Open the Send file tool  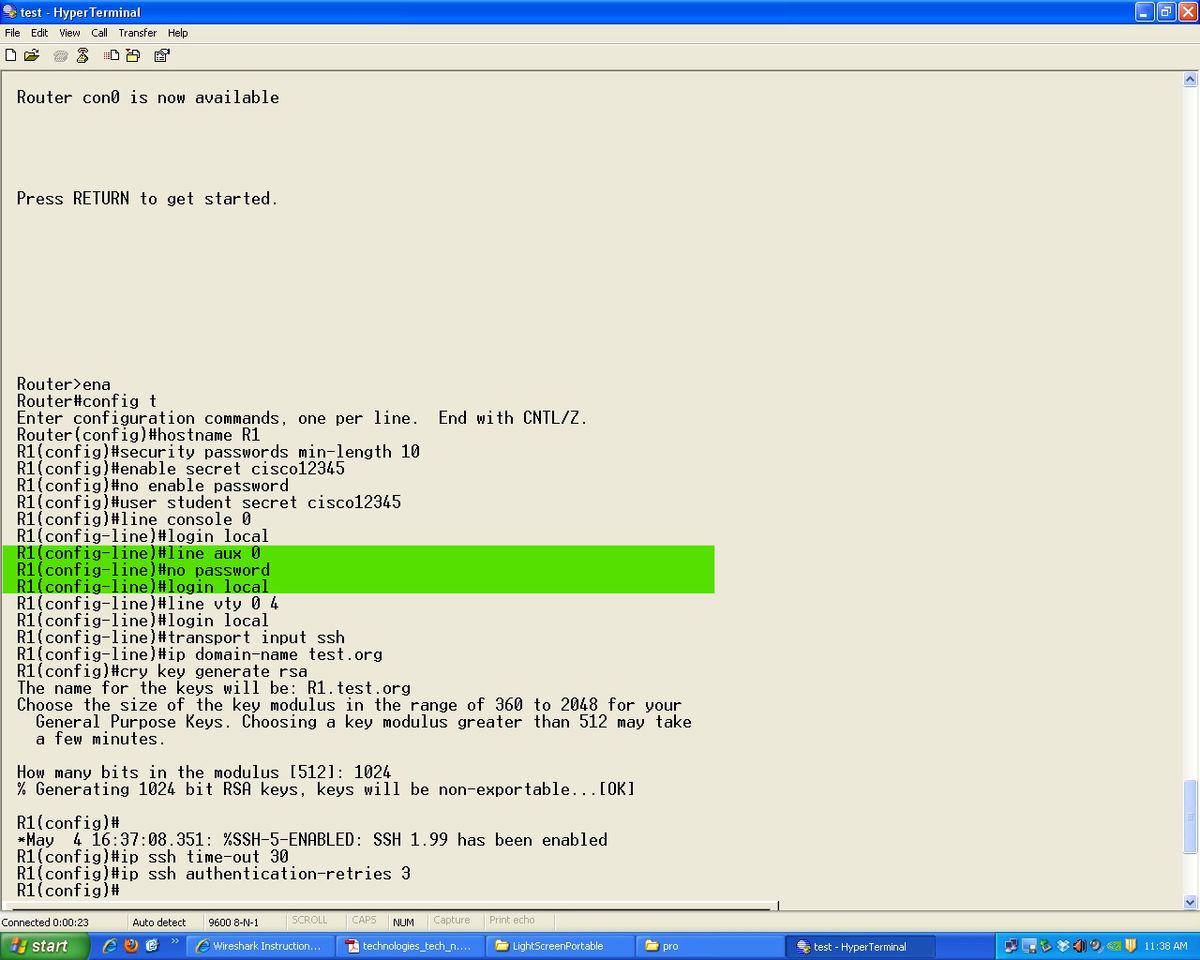click(x=110, y=55)
